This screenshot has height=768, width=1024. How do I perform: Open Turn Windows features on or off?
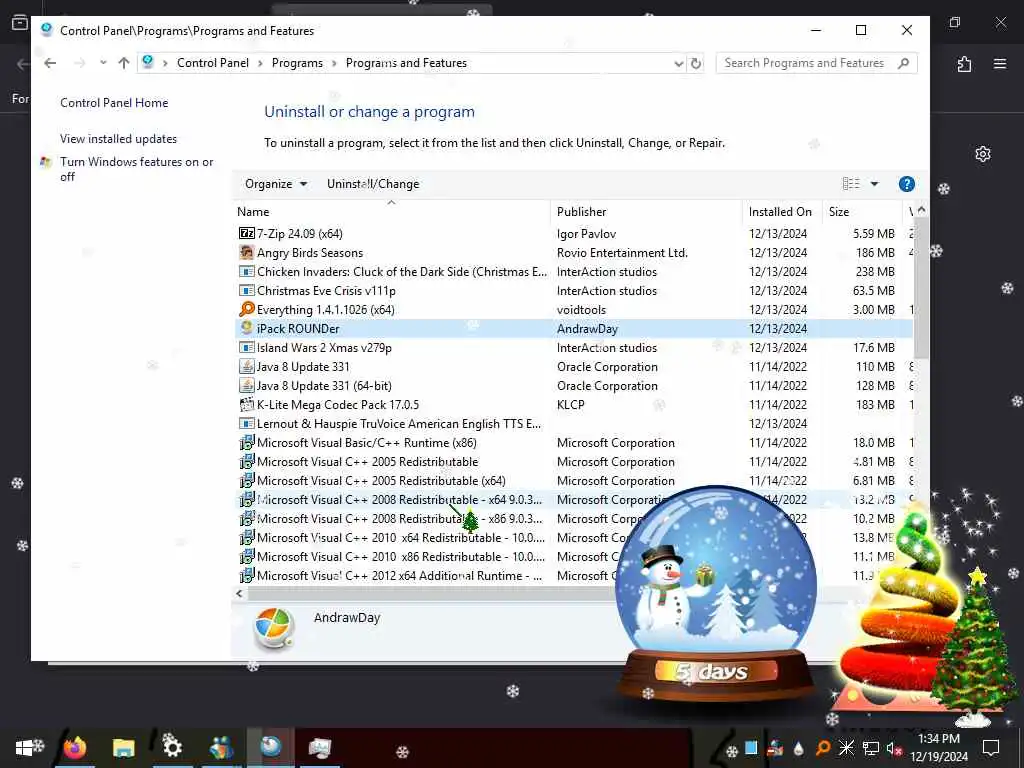coord(136,169)
